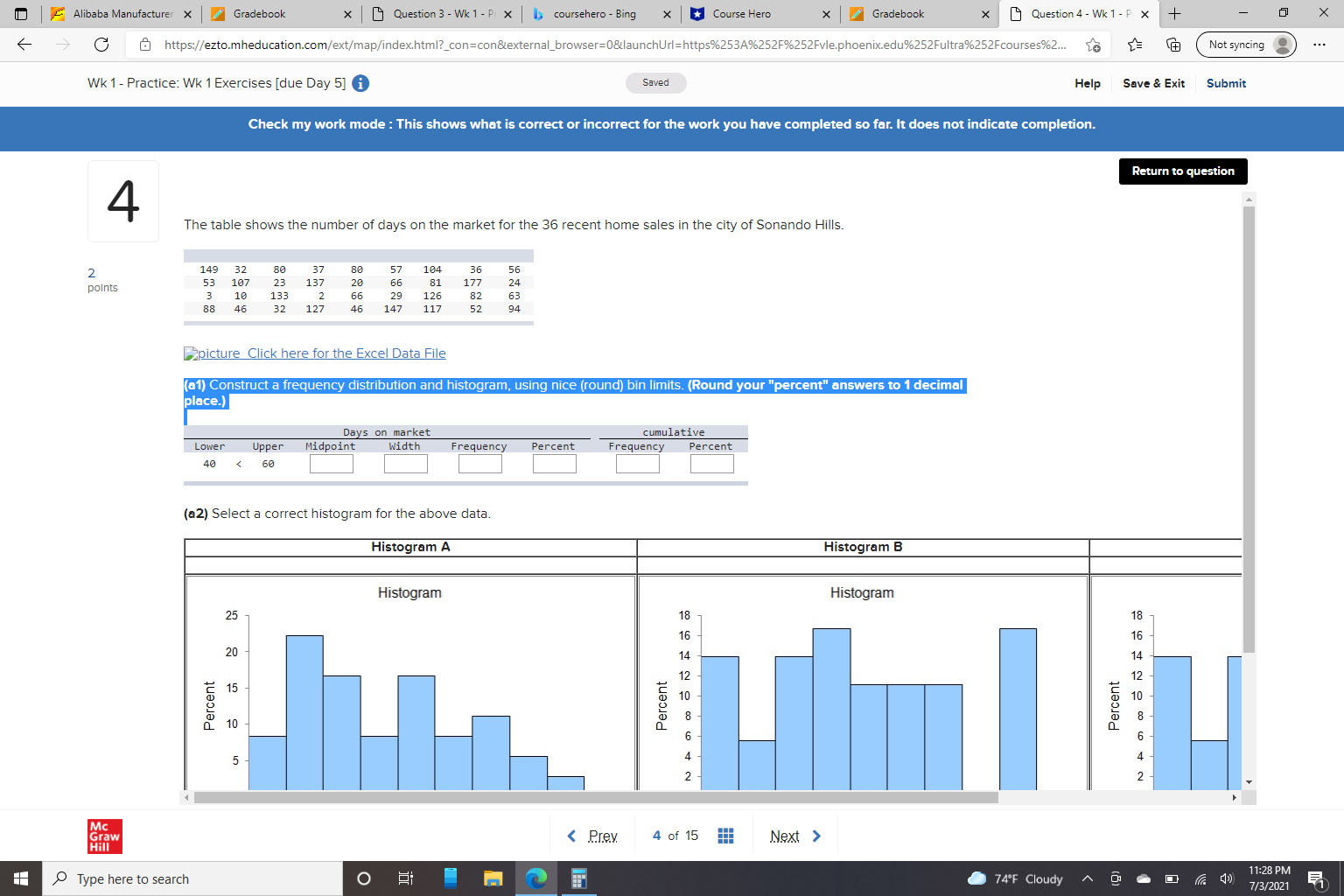
Task: Open the question grid navigator icon
Action: [725, 836]
